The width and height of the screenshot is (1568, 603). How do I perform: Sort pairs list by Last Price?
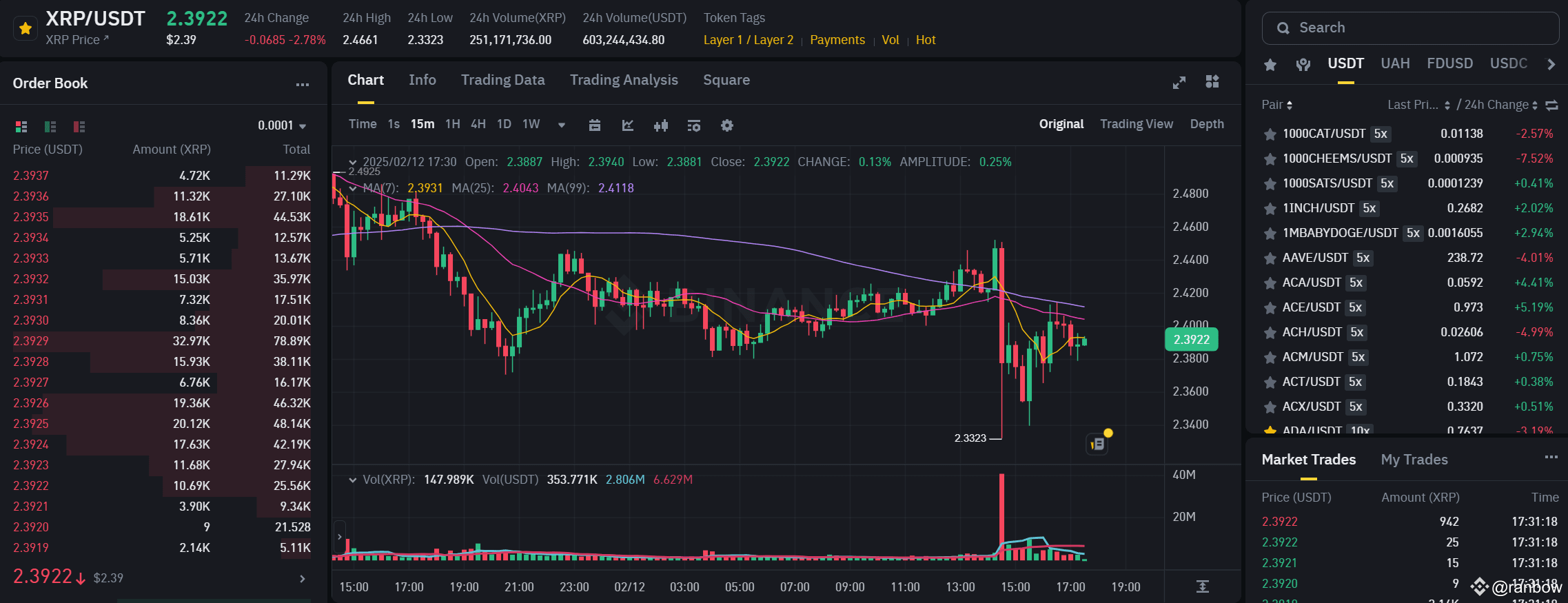(x=1418, y=105)
